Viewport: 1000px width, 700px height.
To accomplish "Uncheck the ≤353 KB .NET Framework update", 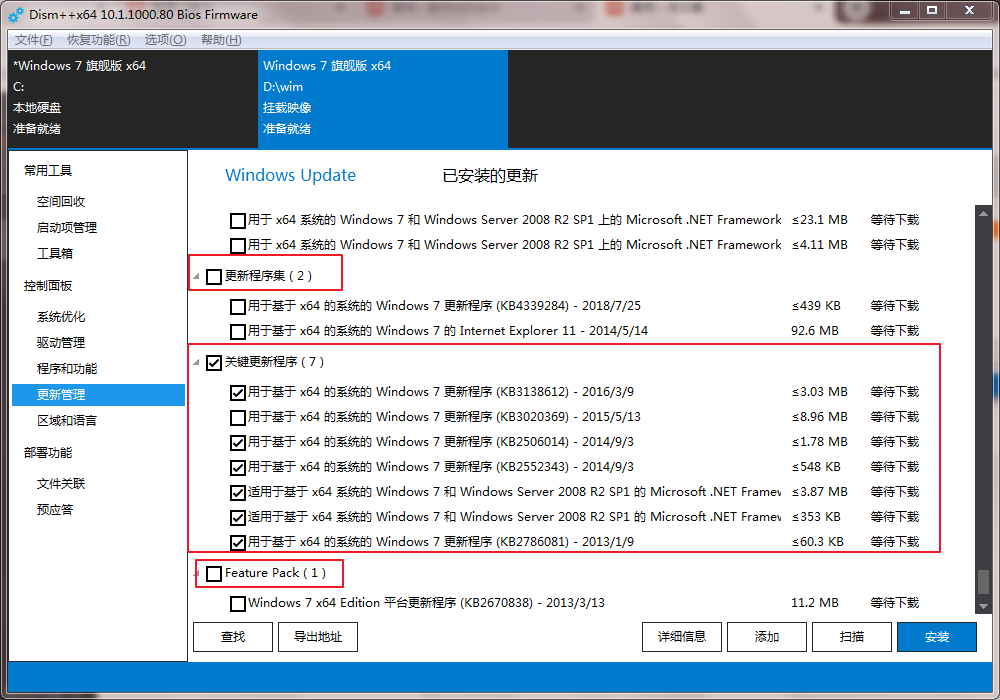I will point(238,518).
